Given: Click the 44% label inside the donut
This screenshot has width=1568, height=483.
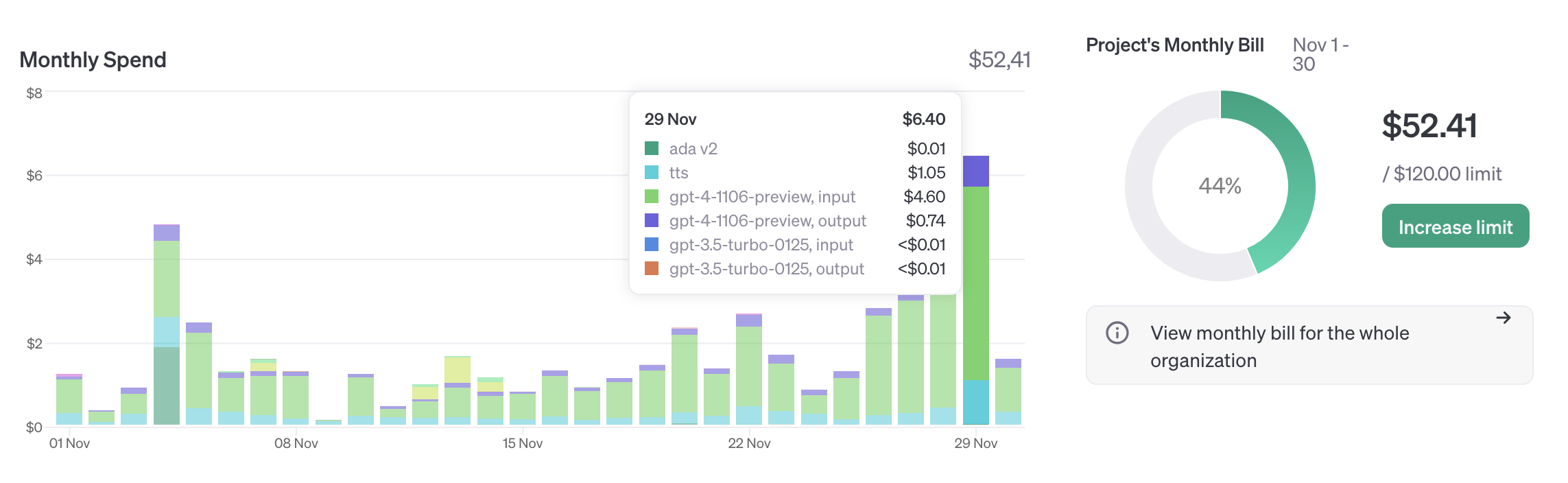Looking at the screenshot, I should click(1220, 186).
